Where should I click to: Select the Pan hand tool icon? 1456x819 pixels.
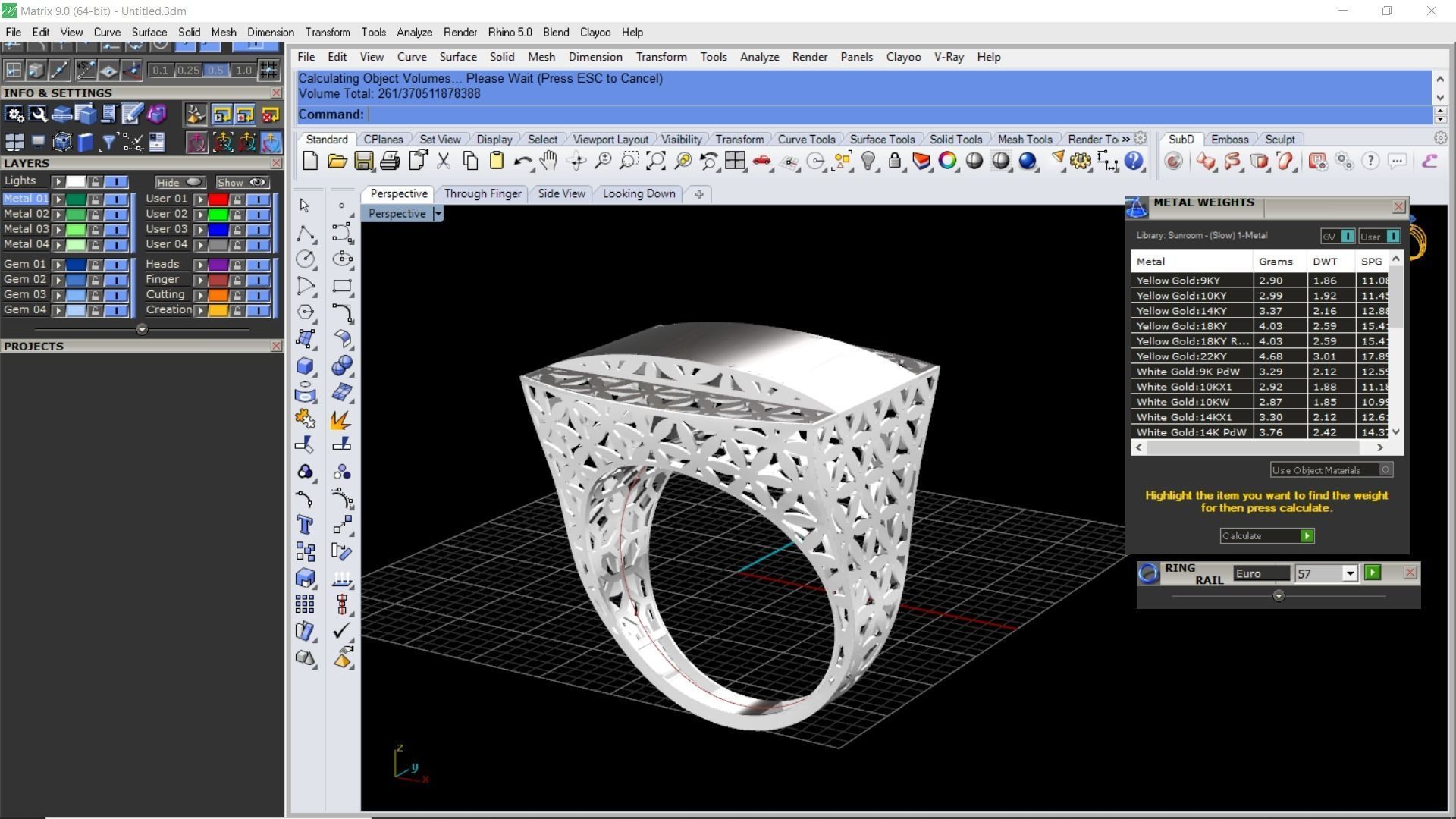pos(548,161)
